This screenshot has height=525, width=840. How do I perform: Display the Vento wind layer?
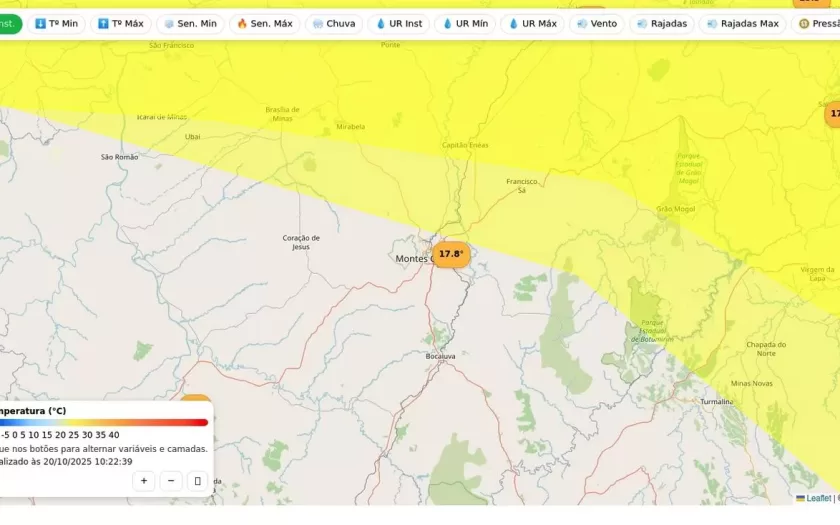pos(597,24)
